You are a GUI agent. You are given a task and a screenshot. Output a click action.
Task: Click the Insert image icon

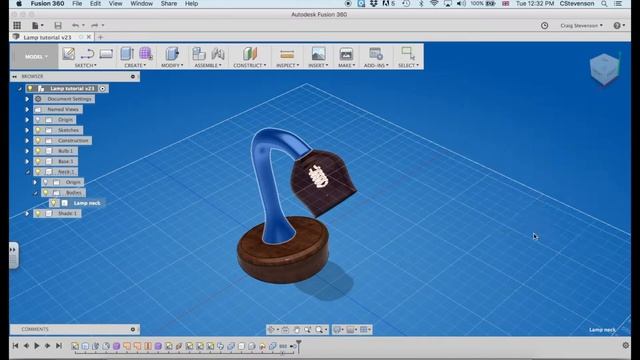pos(318,53)
